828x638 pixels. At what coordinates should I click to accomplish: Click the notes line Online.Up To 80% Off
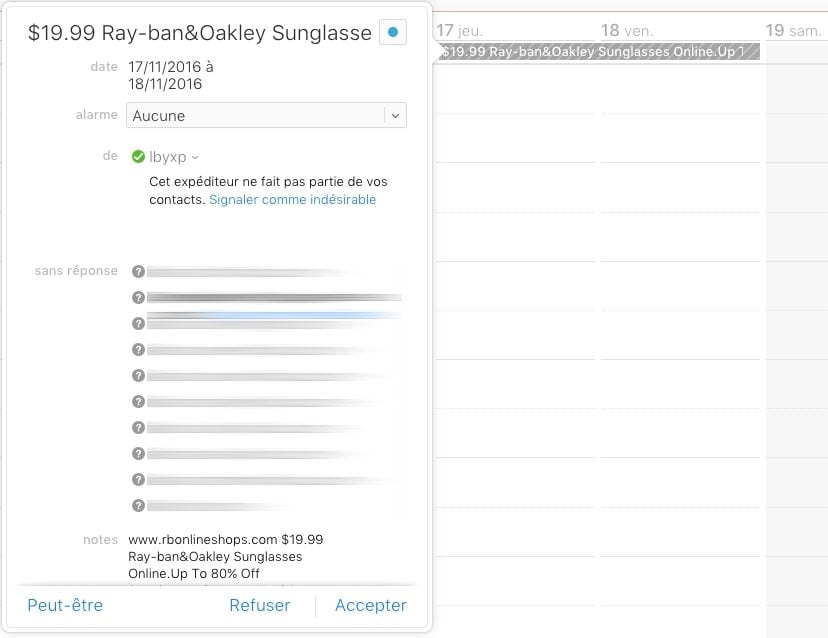pyautogui.click(x=194, y=574)
